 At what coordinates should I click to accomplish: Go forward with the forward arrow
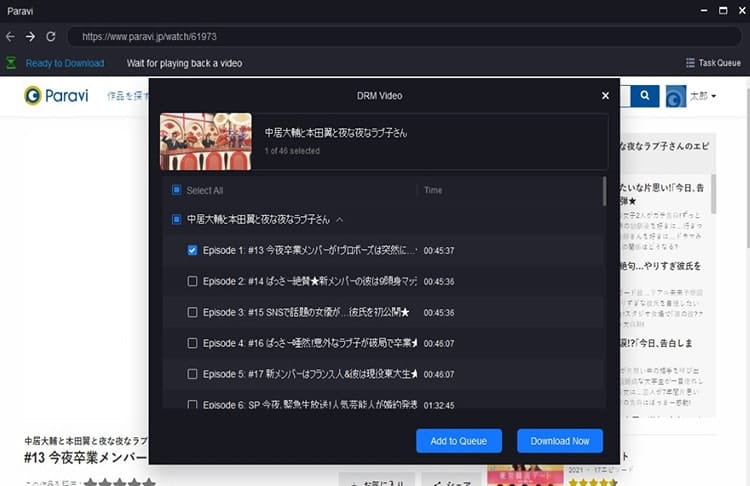[30, 36]
